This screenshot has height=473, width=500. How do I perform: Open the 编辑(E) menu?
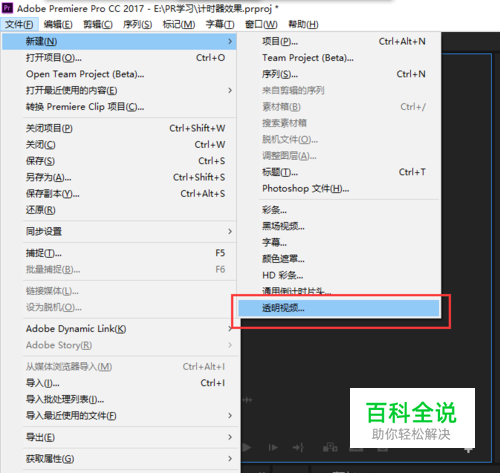click(x=58, y=24)
